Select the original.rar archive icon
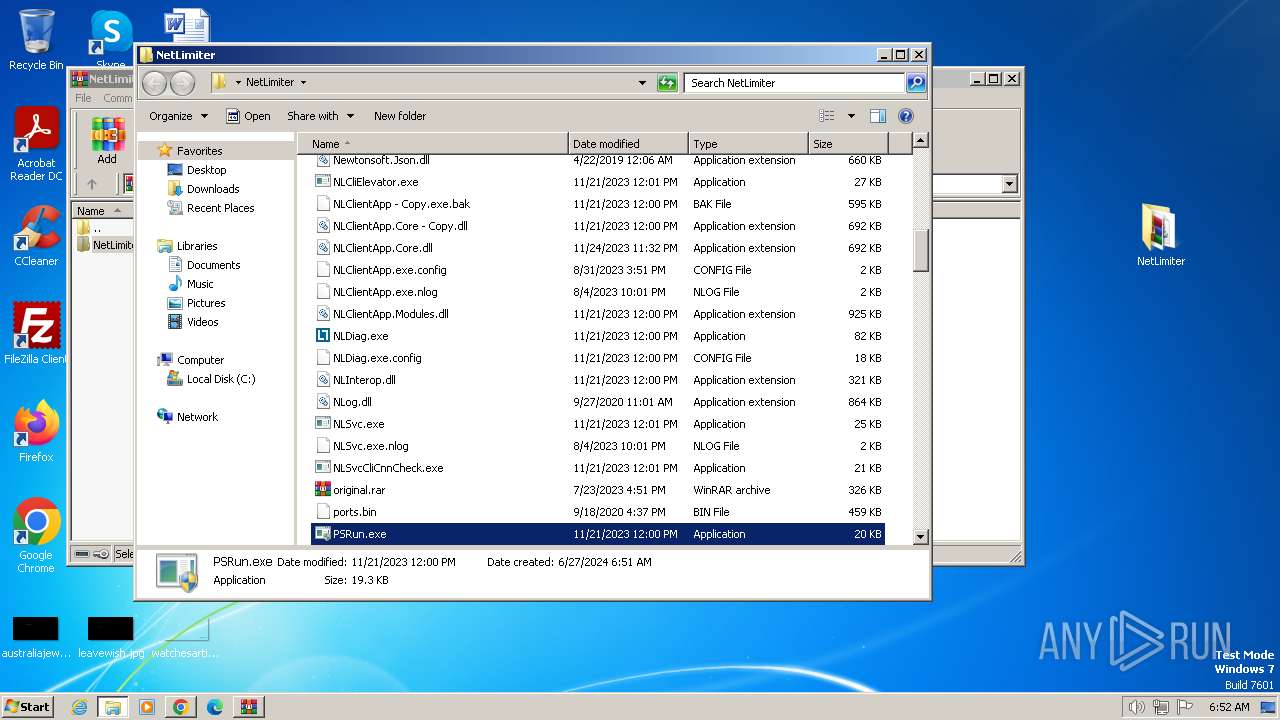 pyautogui.click(x=322, y=490)
